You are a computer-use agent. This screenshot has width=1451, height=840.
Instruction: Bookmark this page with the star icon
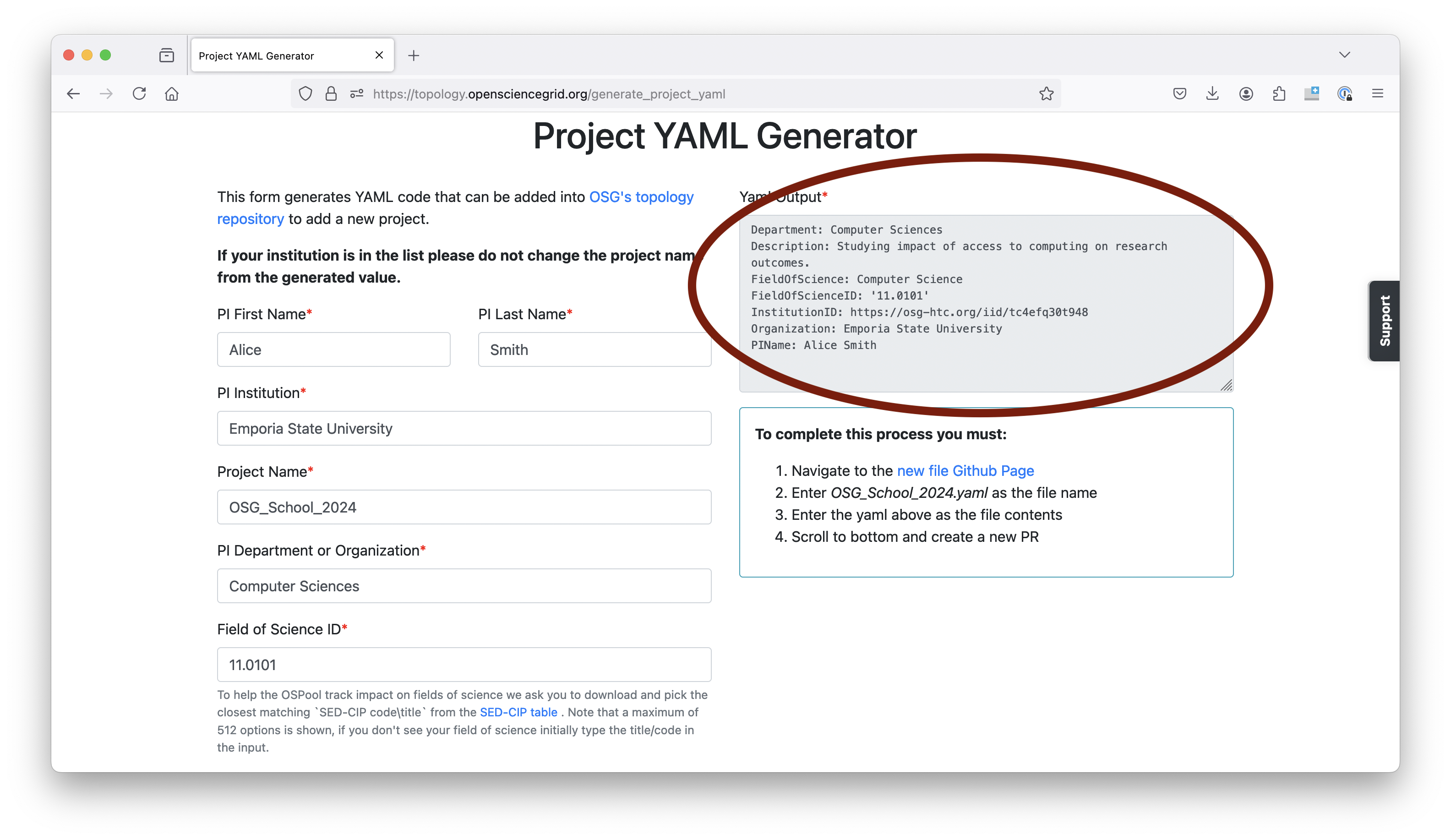(x=1046, y=93)
